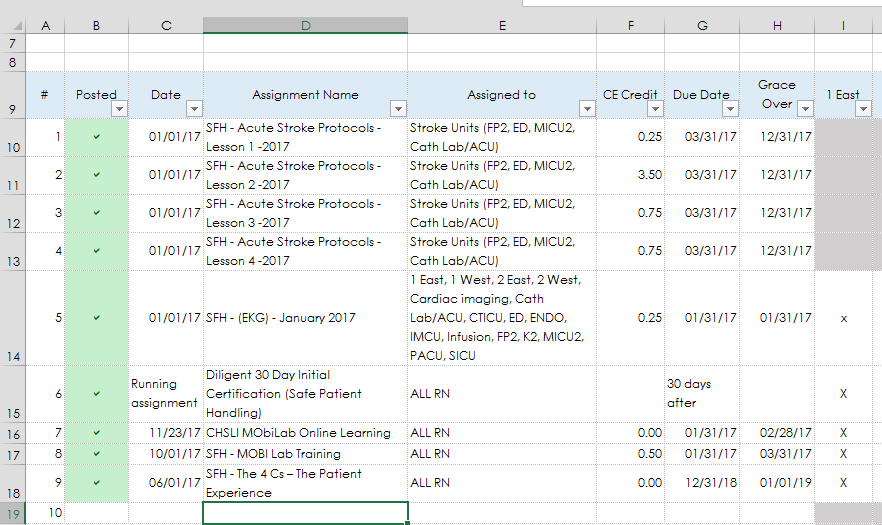Screen dimensions: 882x525
Task: Click 'Assignment Name' header cell text
Action: pos(305,95)
